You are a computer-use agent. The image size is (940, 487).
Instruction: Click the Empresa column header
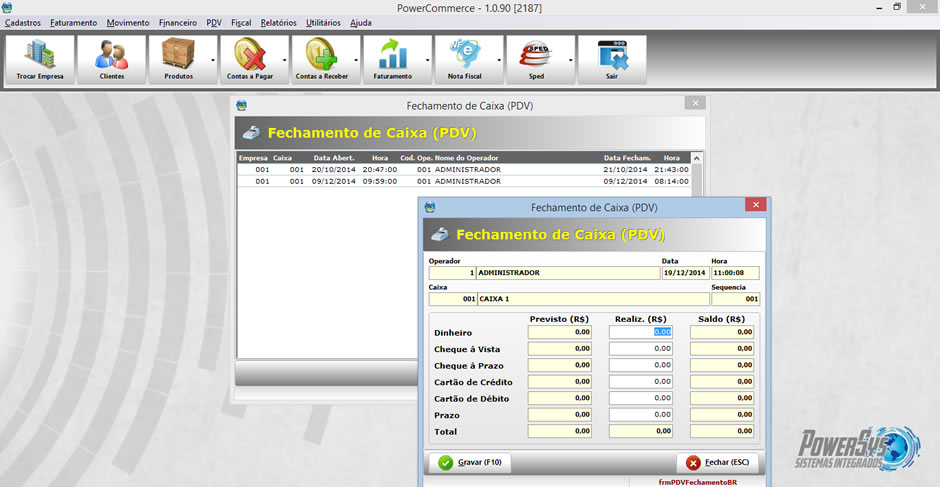(x=253, y=158)
